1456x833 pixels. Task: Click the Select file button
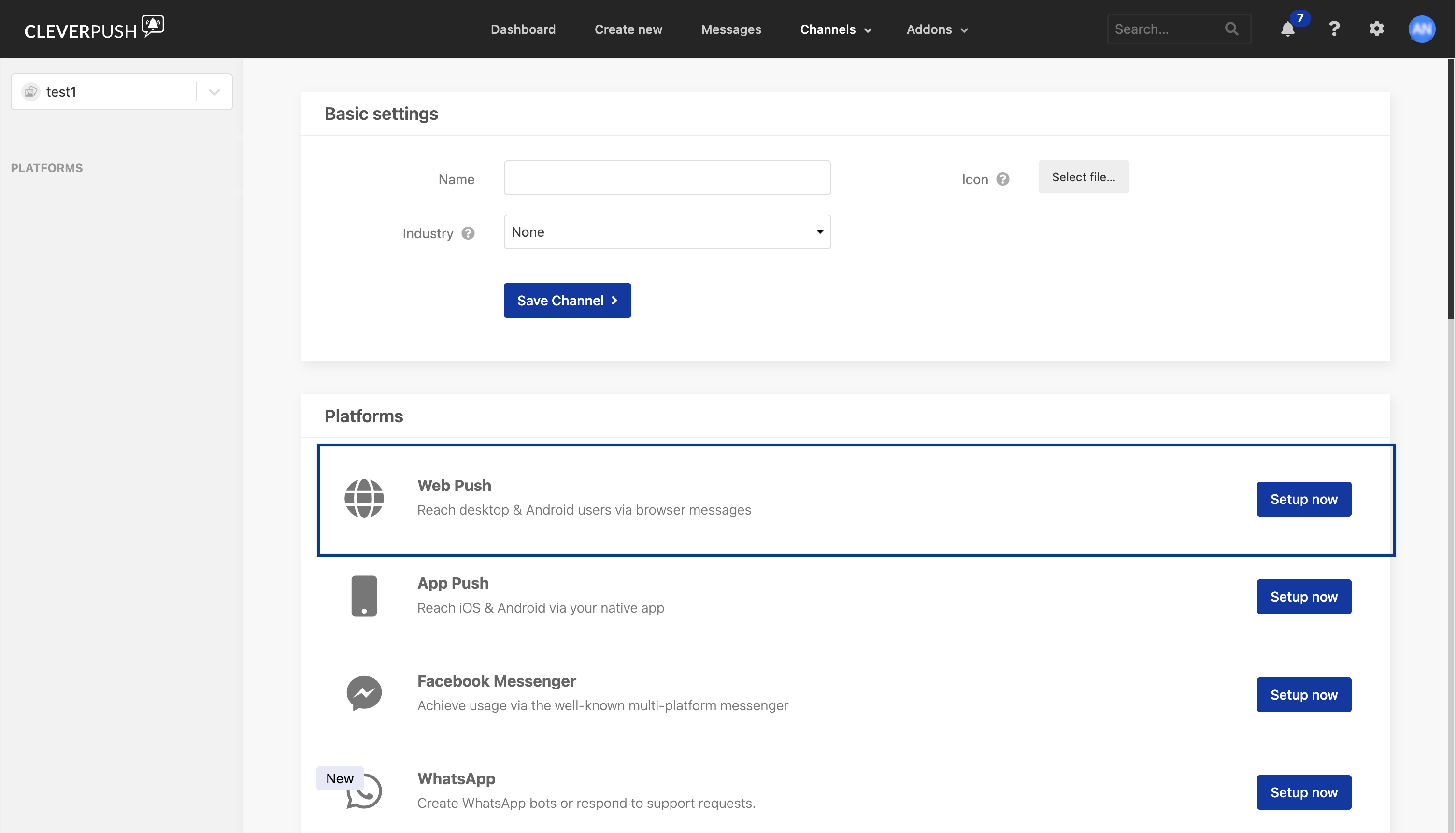[x=1084, y=177]
